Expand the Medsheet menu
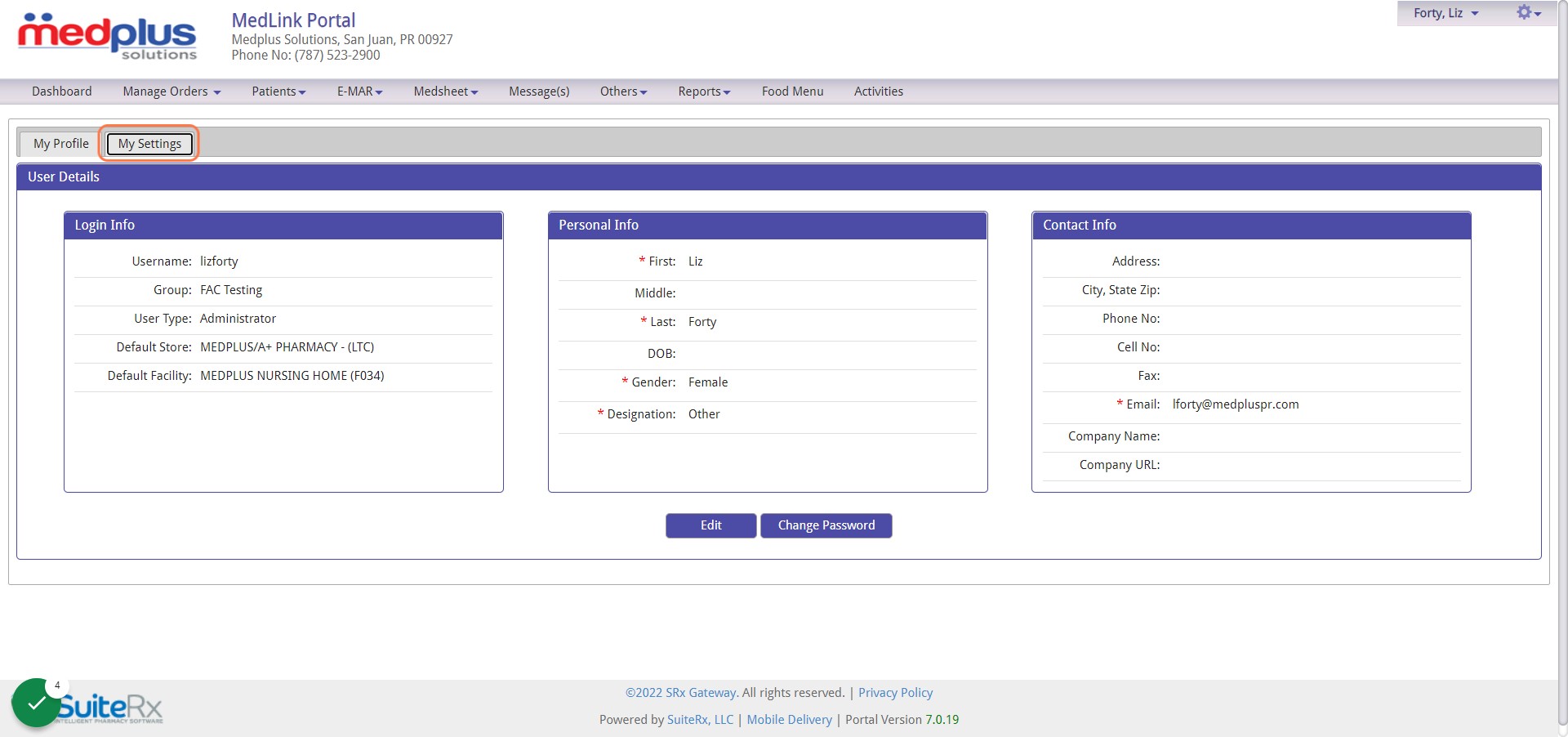This screenshot has height=737, width=1568. [445, 92]
